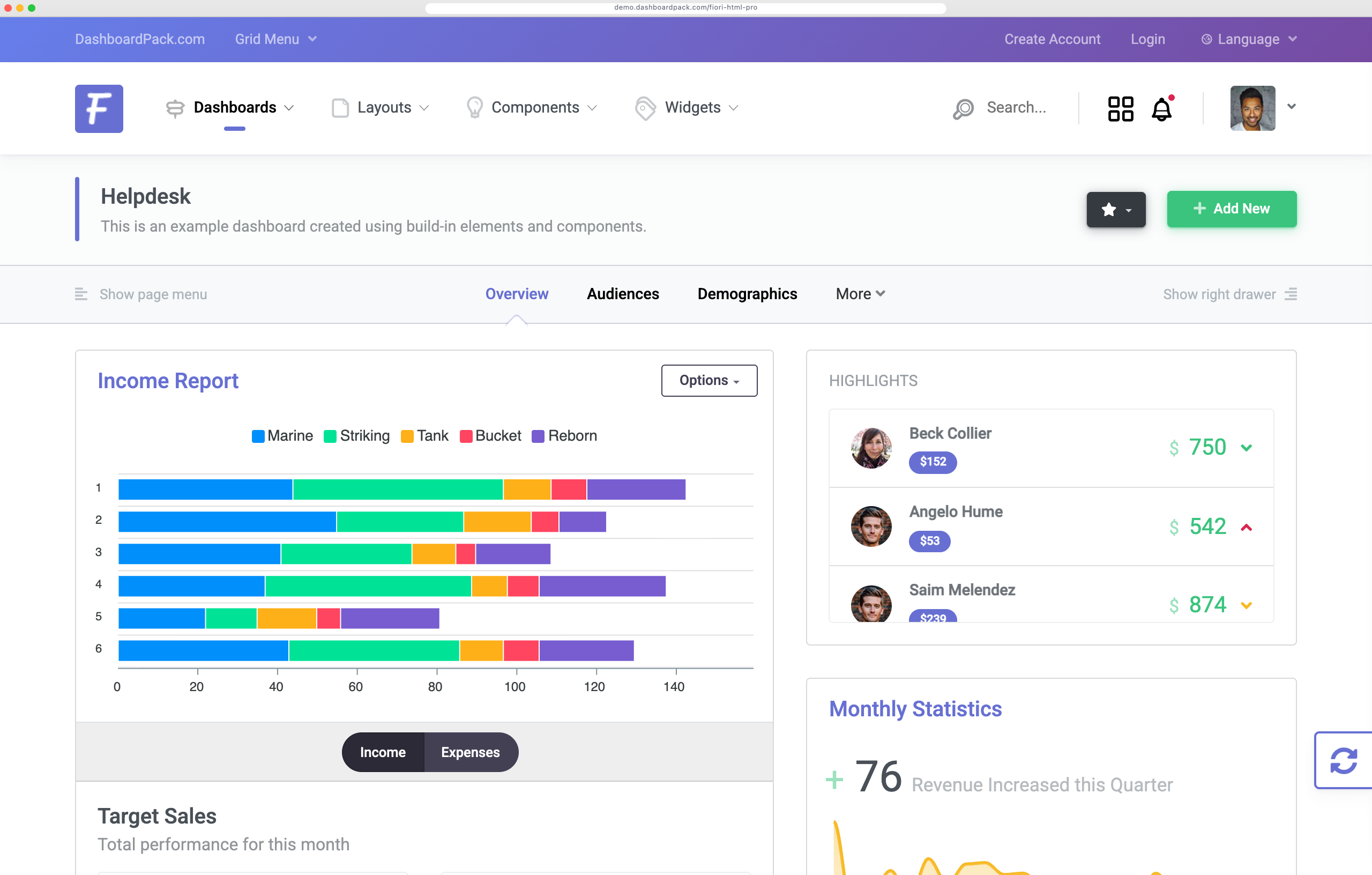Click the DashboardPack.com link
The width and height of the screenshot is (1372, 875).
click(x=140, y=39)
